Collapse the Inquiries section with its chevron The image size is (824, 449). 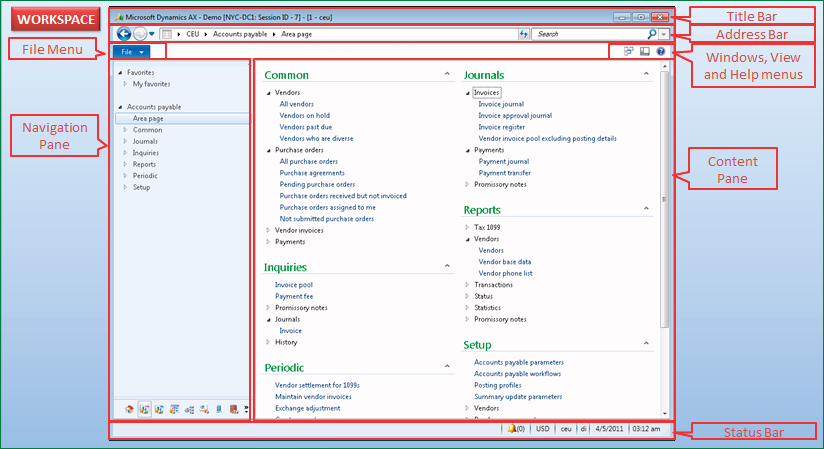(x=447, y=266)
